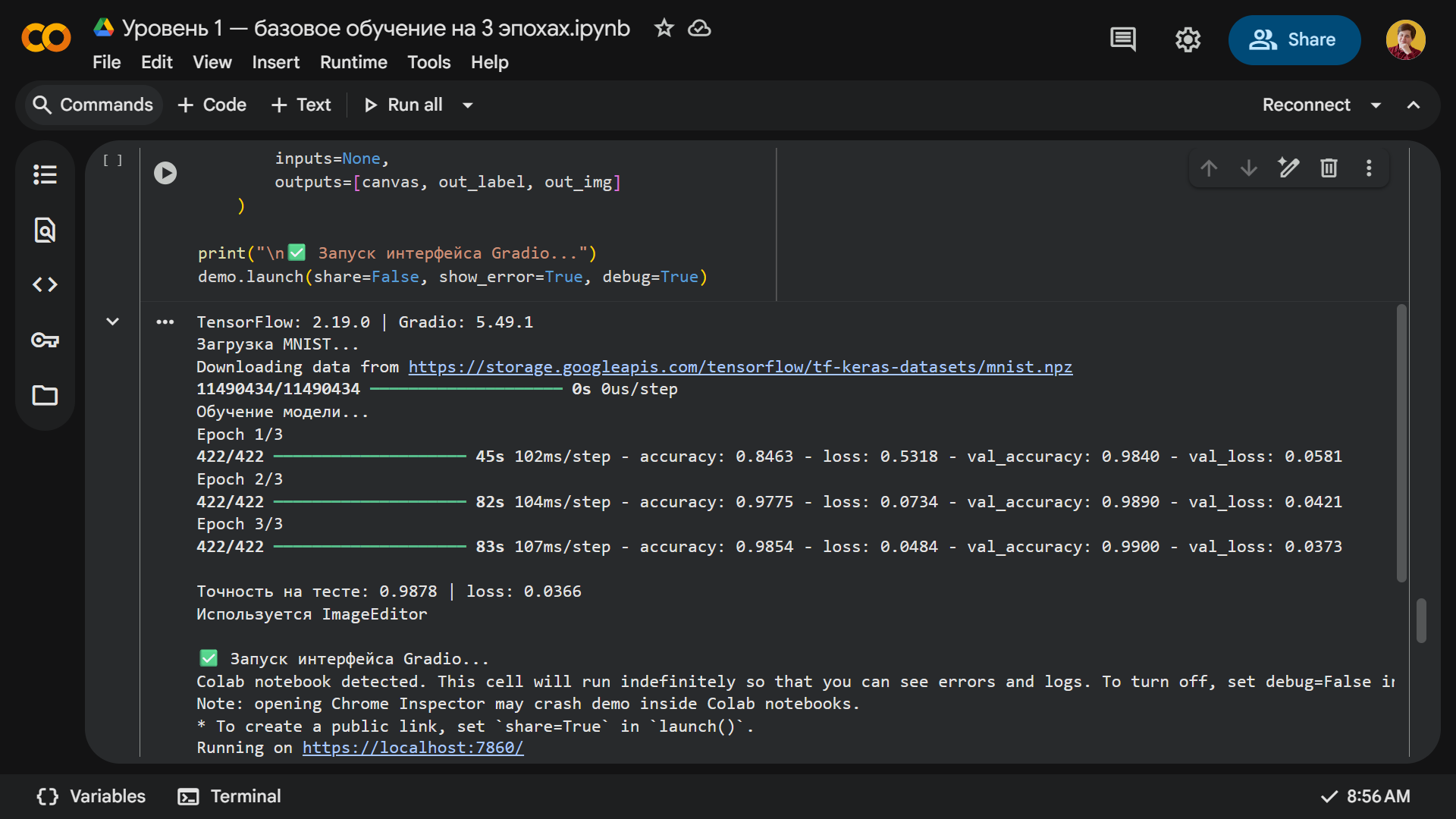The width and height of the screenshot is (1456, 819).
Task: Move cell down with arrow icon
Action: [x=1248, y=168]
